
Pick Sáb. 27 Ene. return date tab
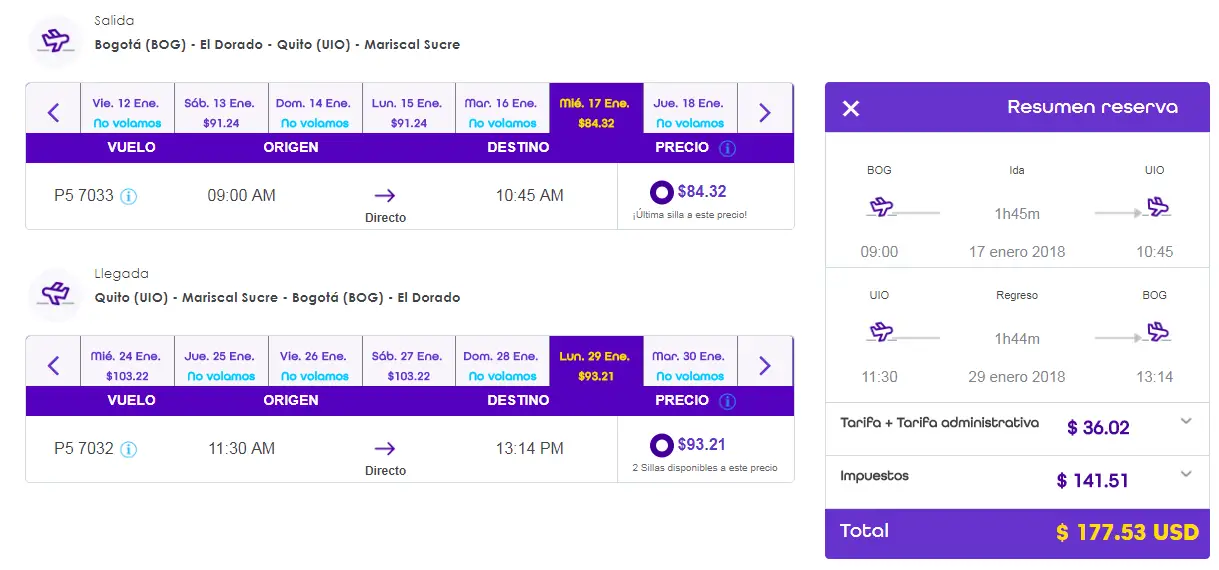tap(408, 365)
